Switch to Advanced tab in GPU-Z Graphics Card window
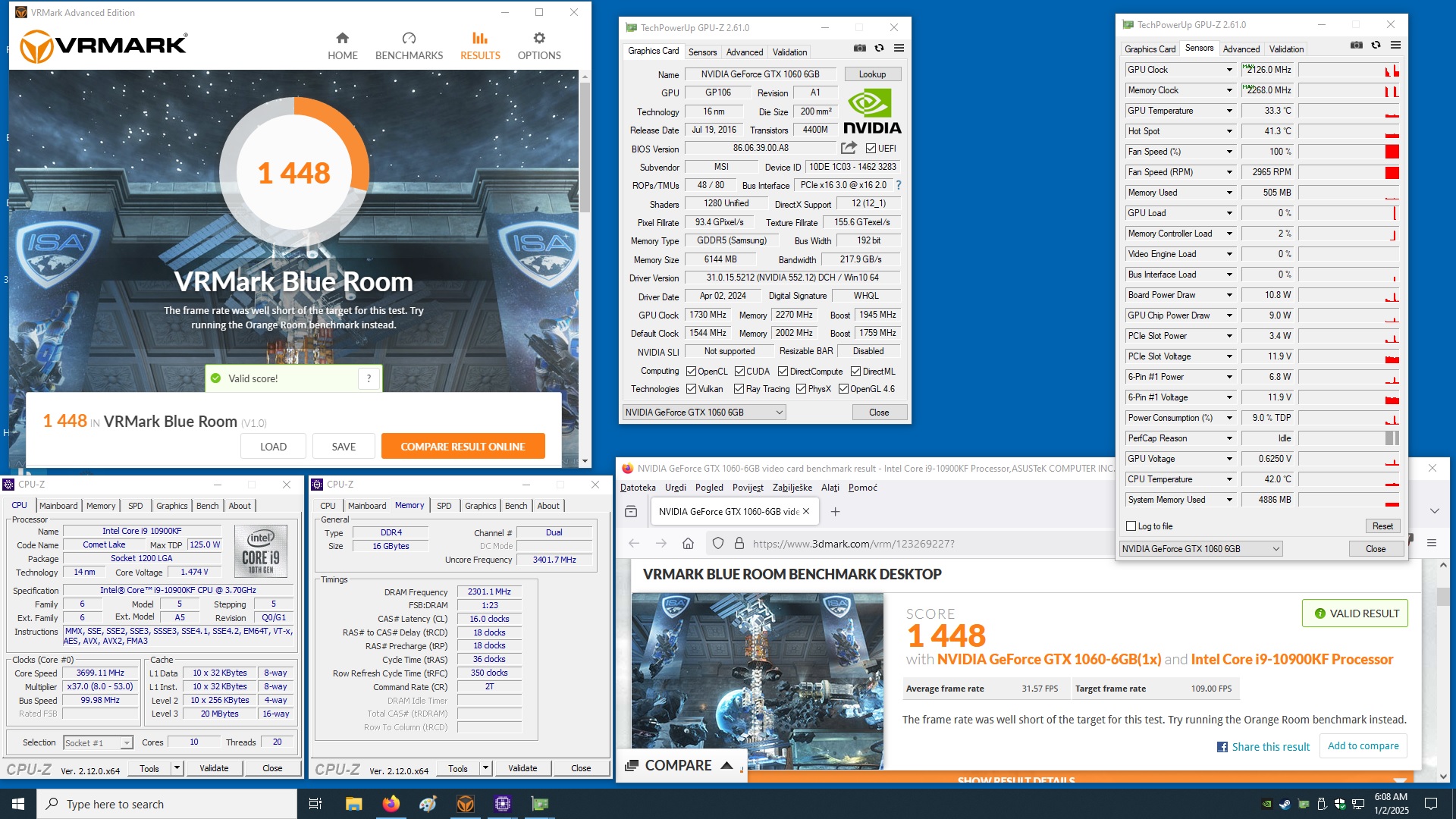 pyautogui.click(x=744, y=52)
